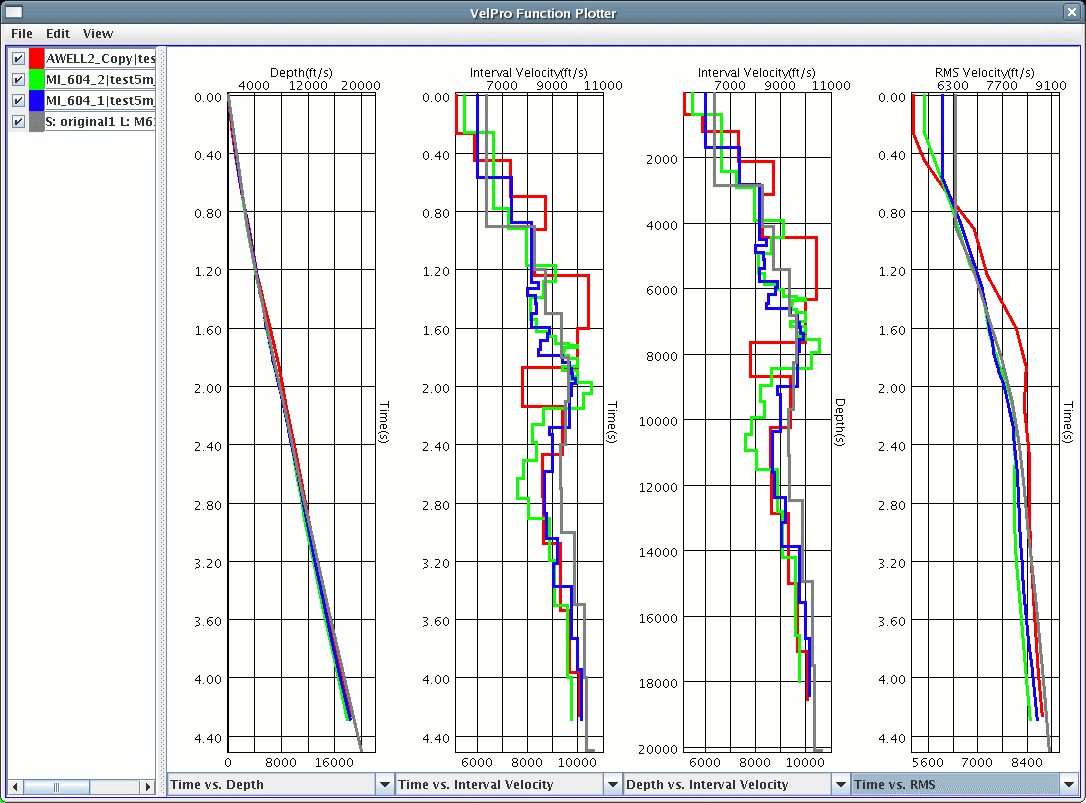The image size is (1086, 803).
Task: Select the S: original1 L: list entry
Action: click(100, 122)
